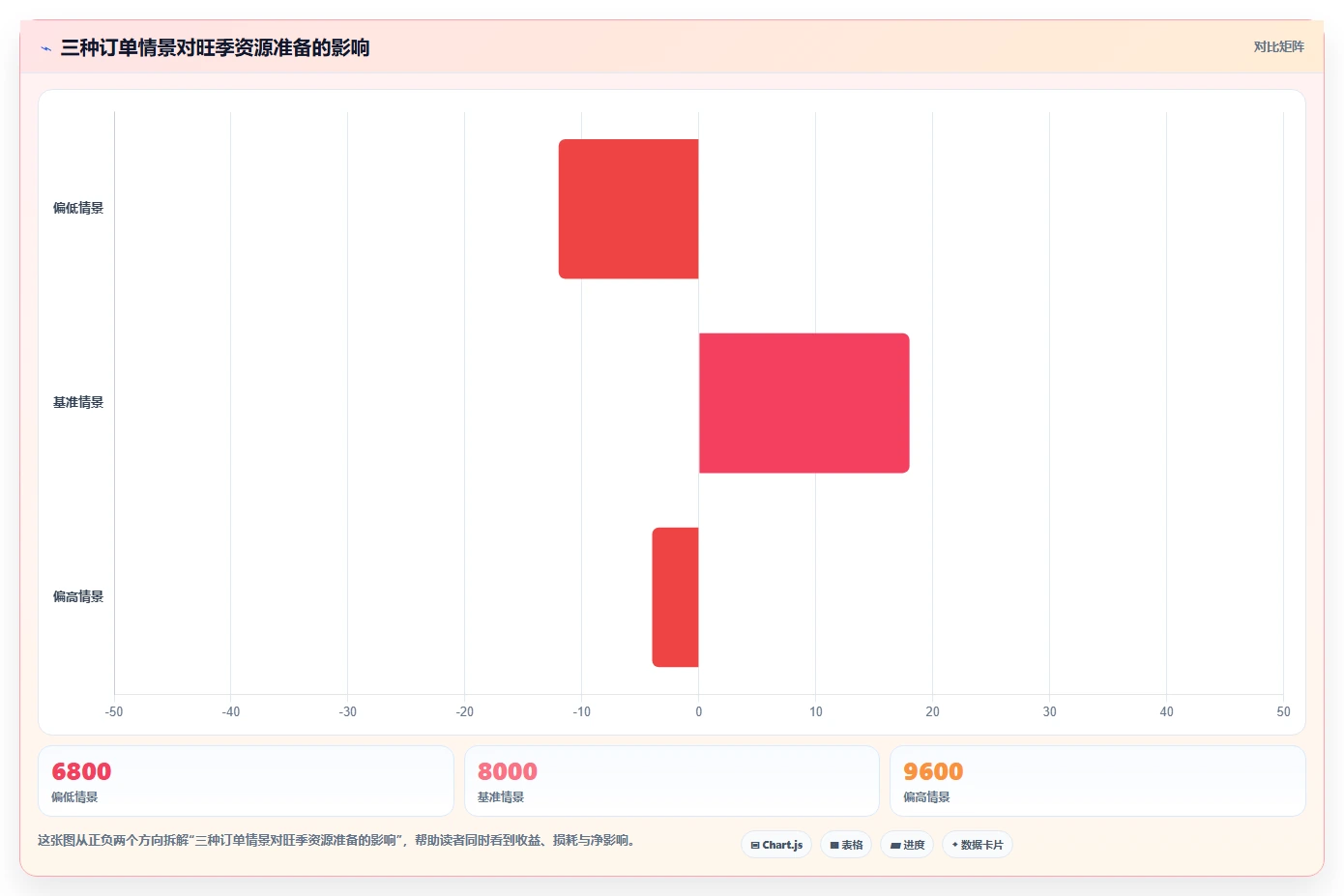Click the -50 x-axis tick label
This screenshot has width=1344, height=896.
tap(114, 711)
